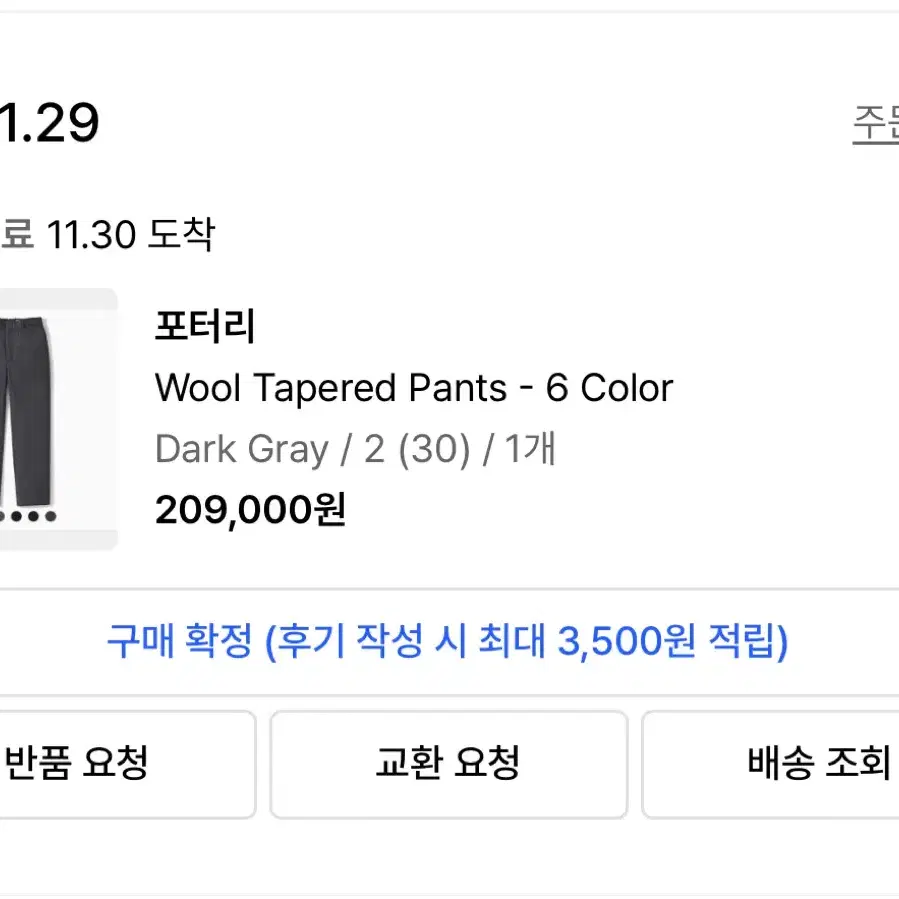Image resolution: width=899 pixels, height=899 pixels.
Task: Track the shipment via 배송 조회
Action: click(x=771, y=764)
